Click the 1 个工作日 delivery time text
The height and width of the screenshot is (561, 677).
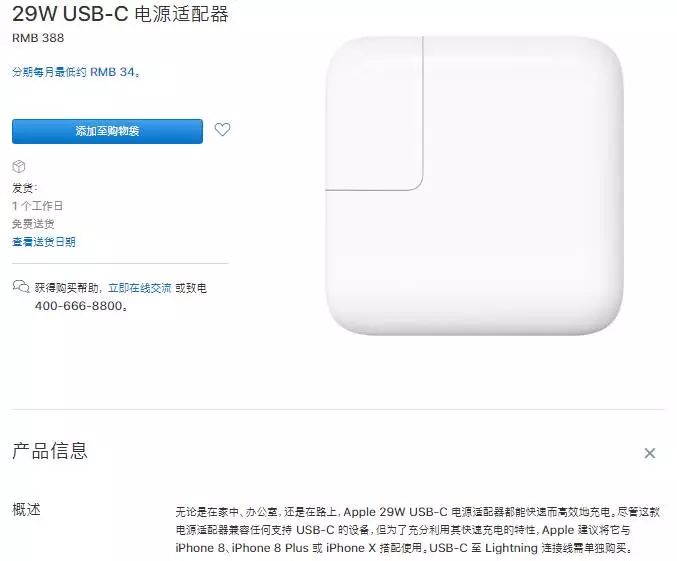[x=38, y=206]
